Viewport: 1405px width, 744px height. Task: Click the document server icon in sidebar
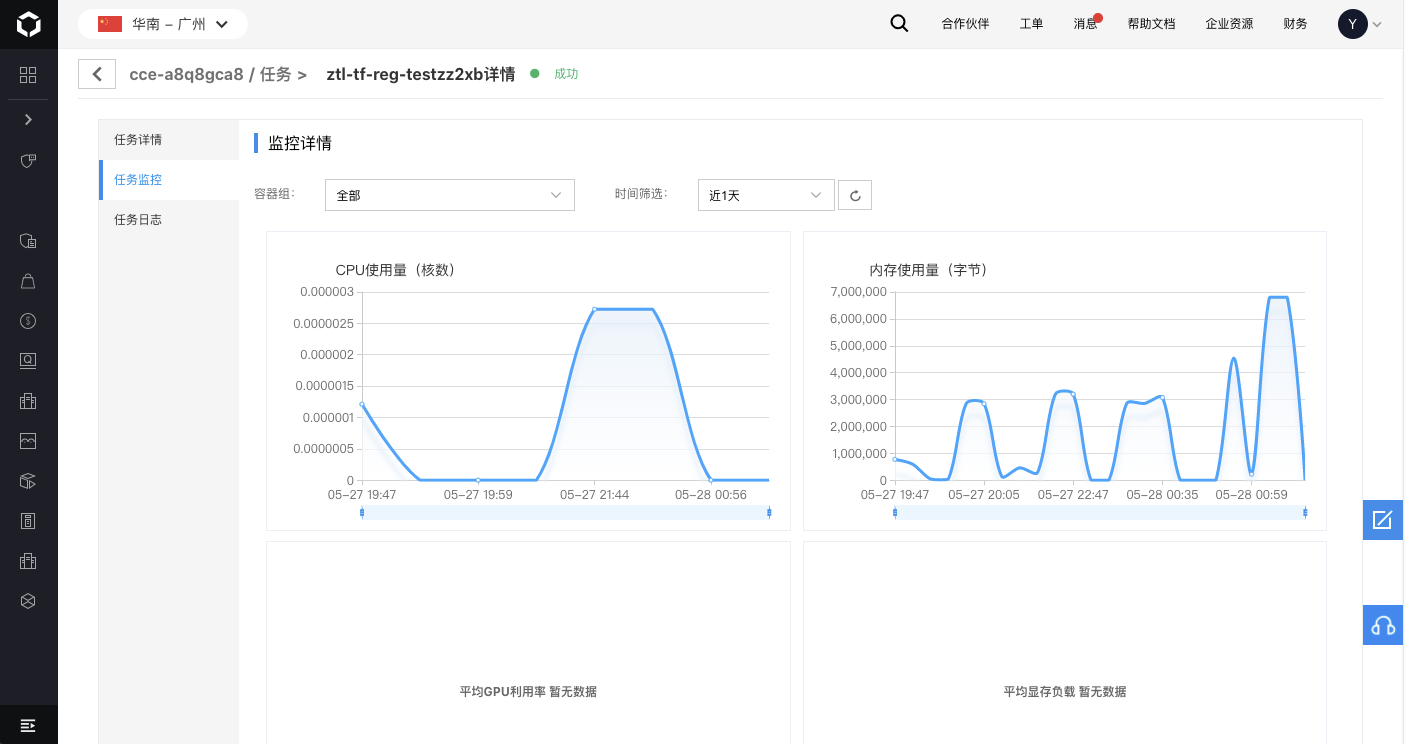(x=28, y=521)
